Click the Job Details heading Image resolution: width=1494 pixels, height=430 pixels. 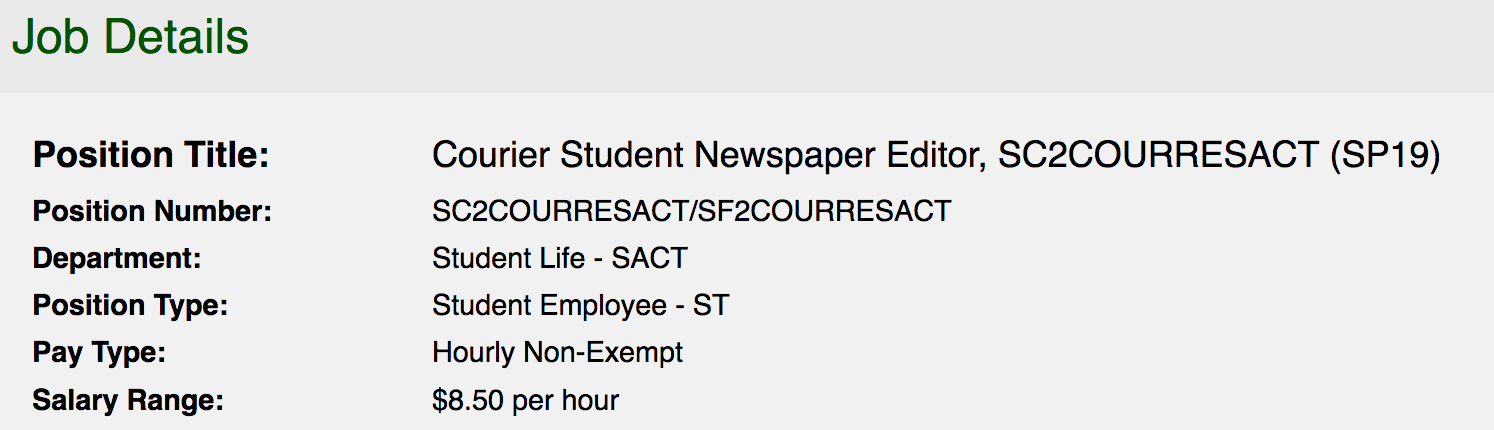click(130, 37)
